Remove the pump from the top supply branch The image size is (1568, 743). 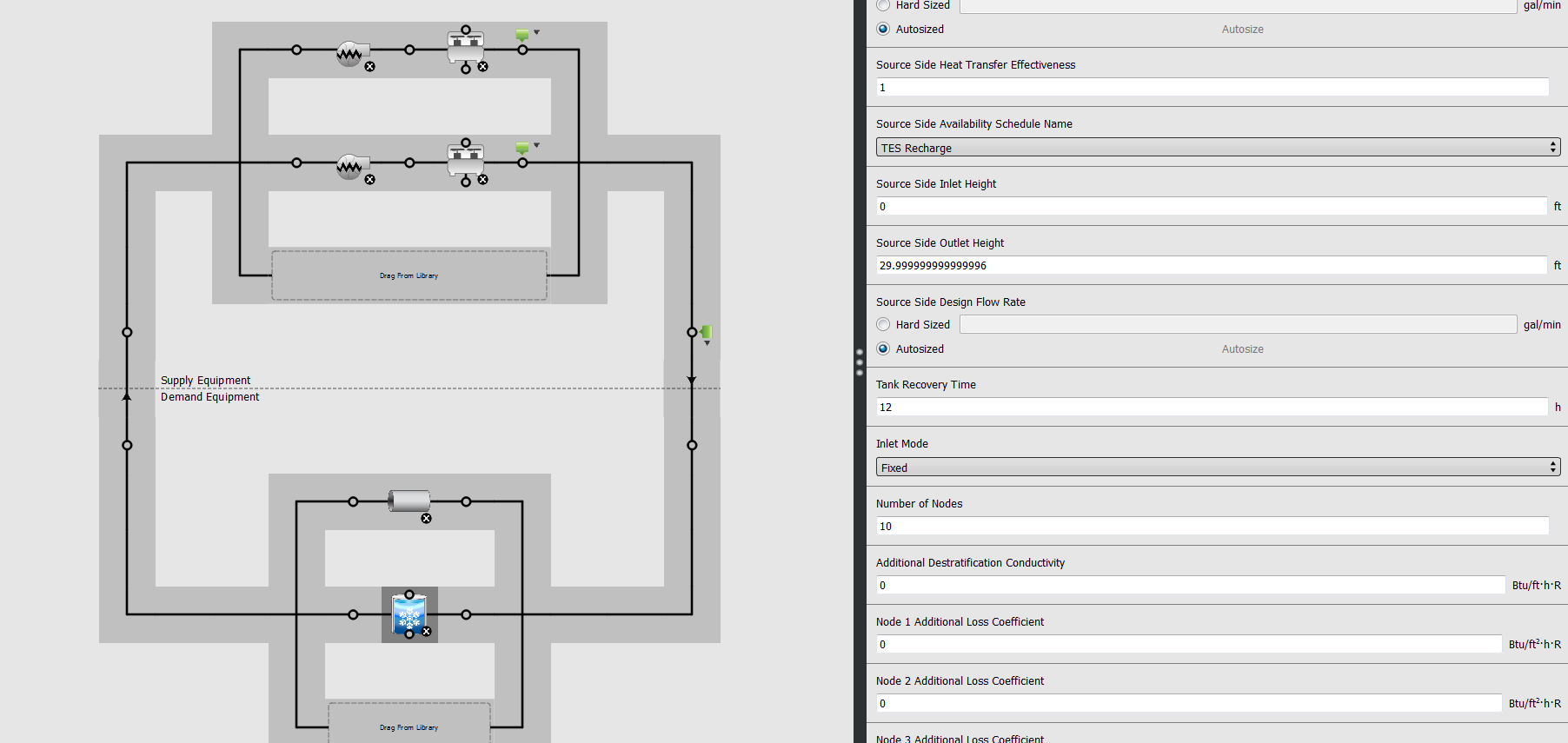pos(369,67)
